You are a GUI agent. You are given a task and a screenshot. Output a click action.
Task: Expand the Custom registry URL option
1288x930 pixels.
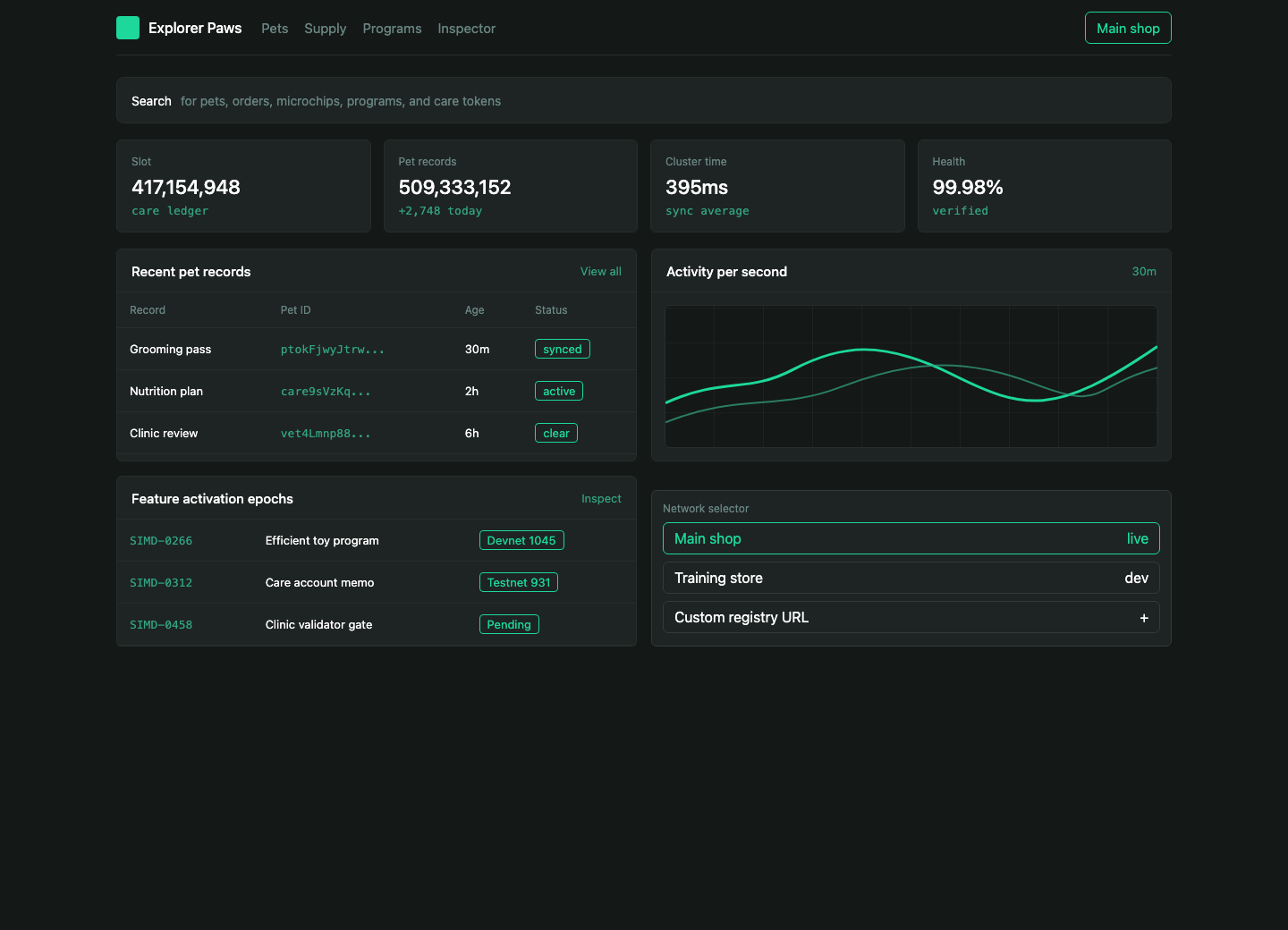911,617
